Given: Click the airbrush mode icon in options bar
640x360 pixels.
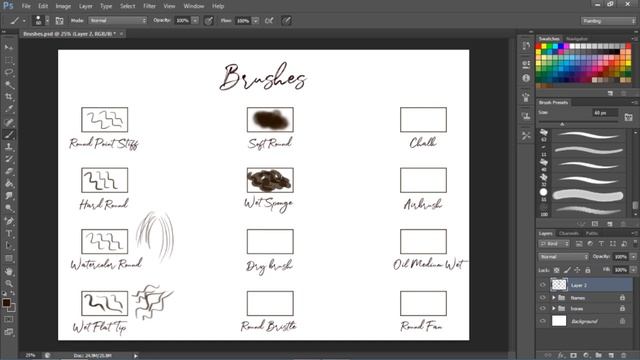Looking at the screenshot, I should point(269,20).
